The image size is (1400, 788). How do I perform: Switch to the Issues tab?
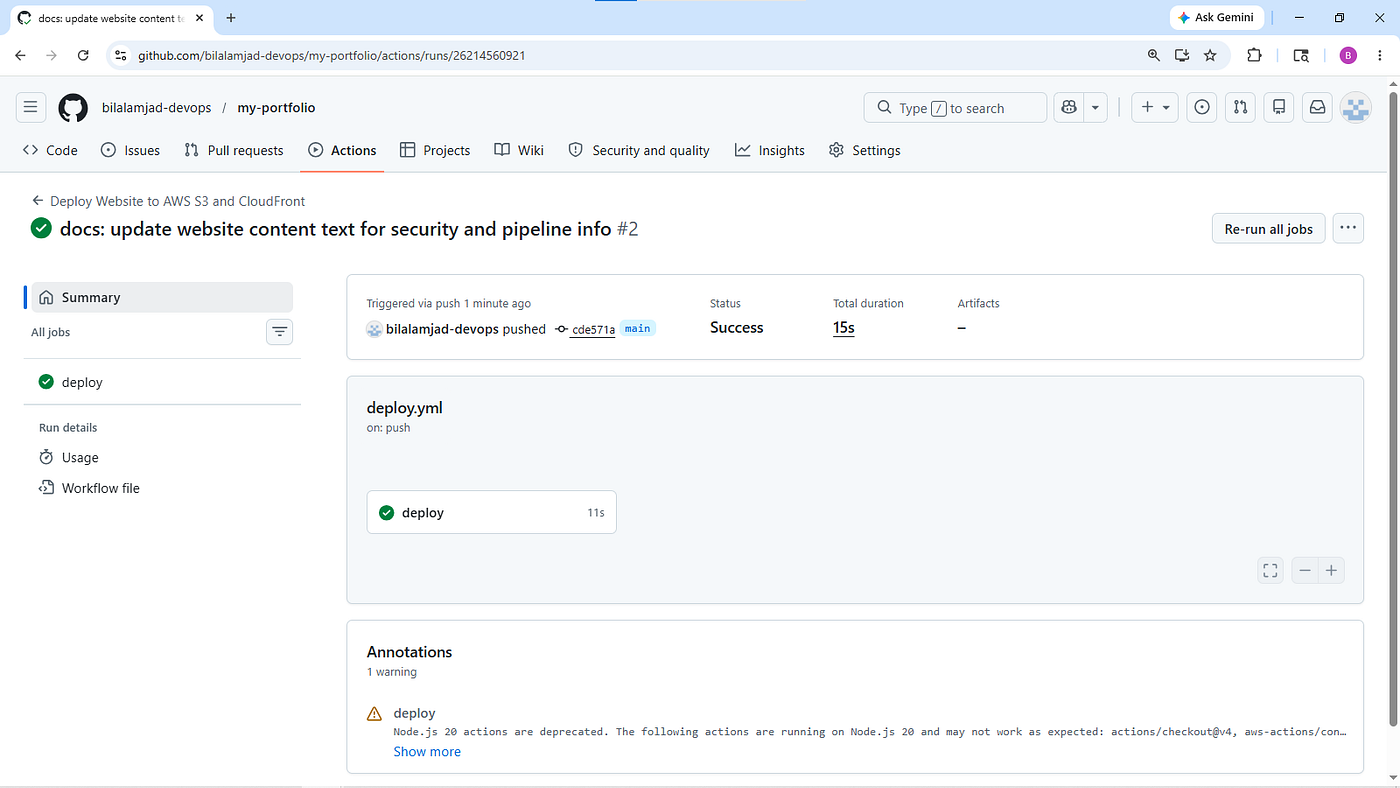[131, 150]
